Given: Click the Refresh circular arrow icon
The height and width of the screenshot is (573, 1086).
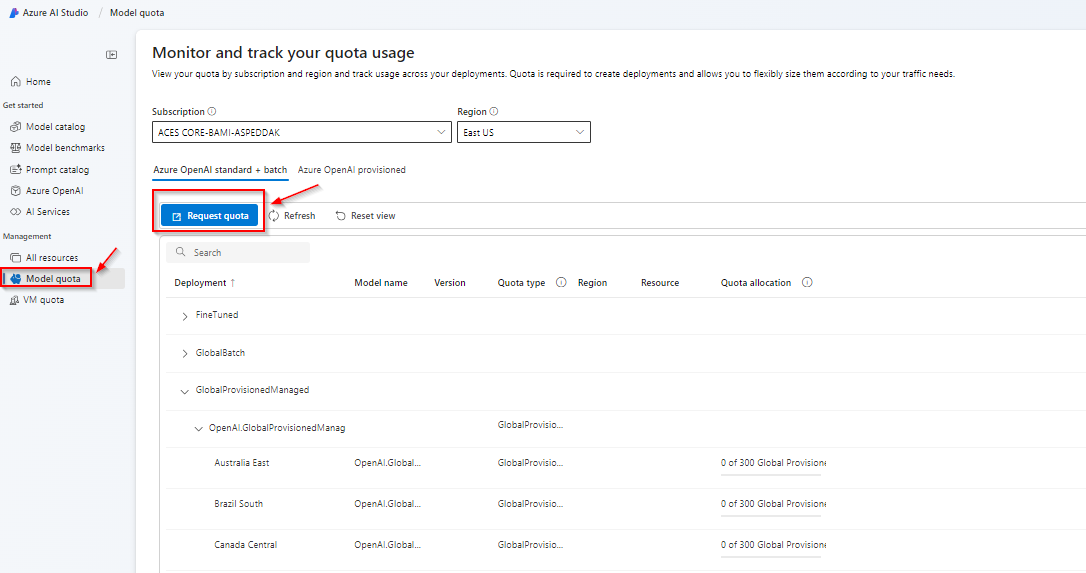Looking at the screenshot, I should (274, 215).
